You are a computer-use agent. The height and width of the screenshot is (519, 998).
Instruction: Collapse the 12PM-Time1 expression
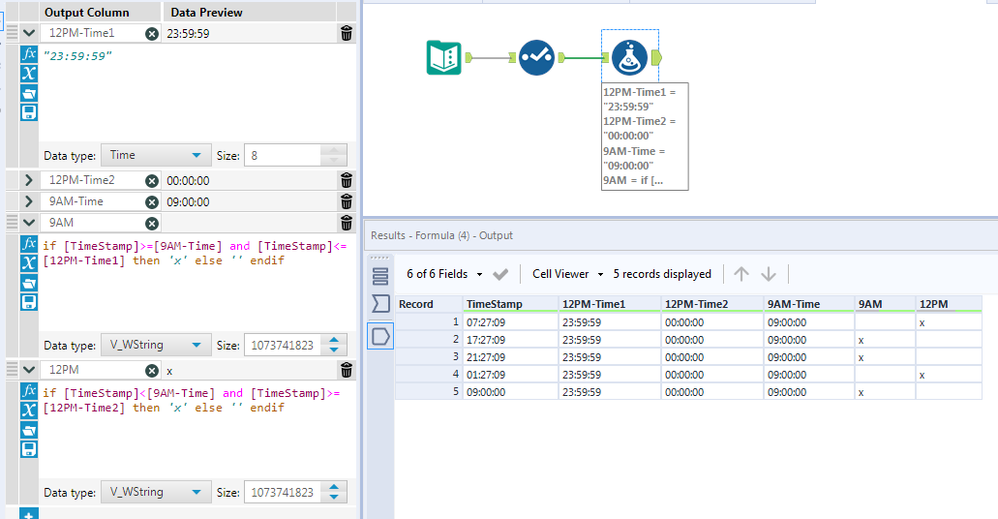(27, 34)
